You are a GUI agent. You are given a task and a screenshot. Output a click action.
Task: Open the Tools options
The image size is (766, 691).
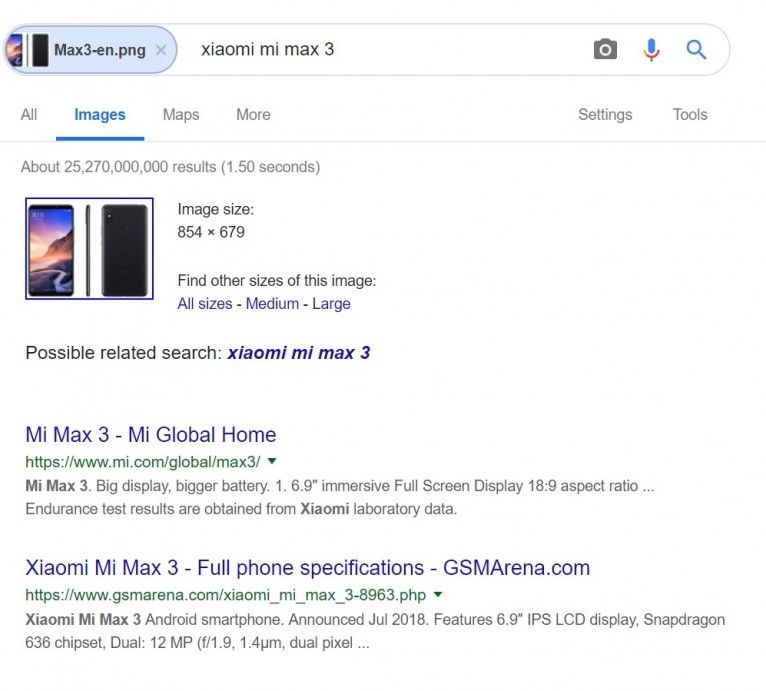click(690, 114)
